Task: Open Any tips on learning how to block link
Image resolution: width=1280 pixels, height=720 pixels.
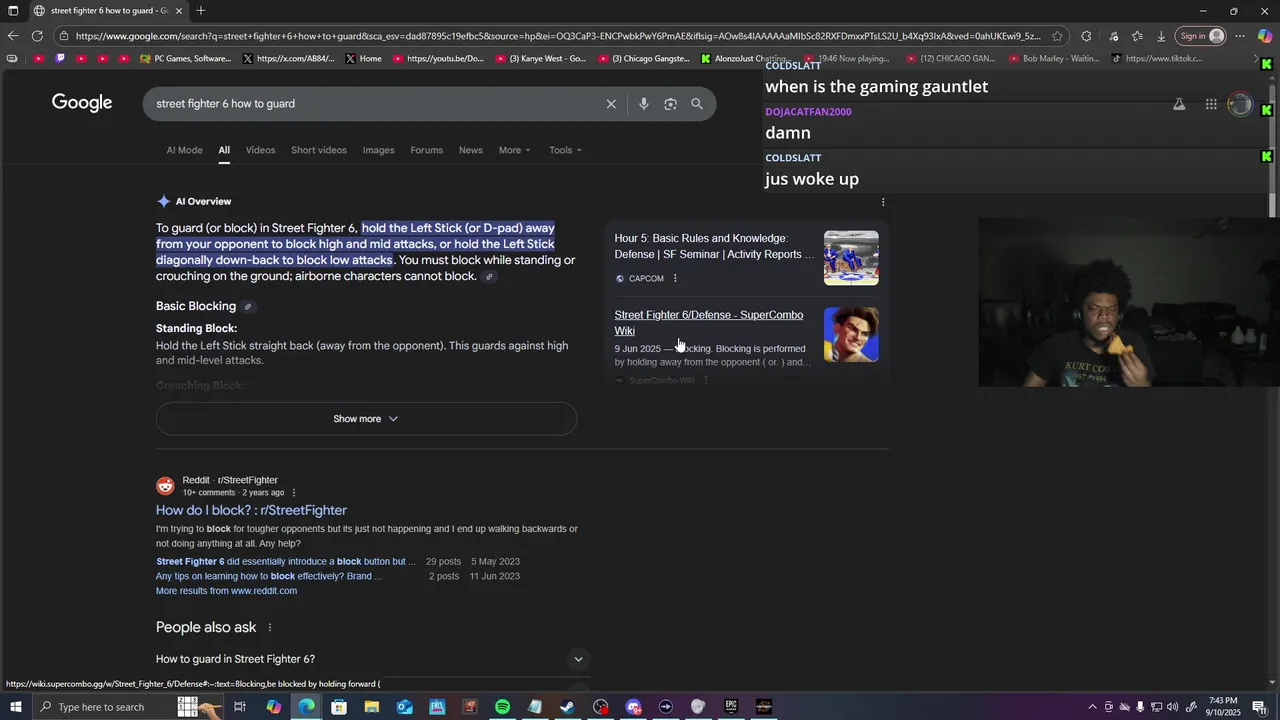Action: (268, 576)
